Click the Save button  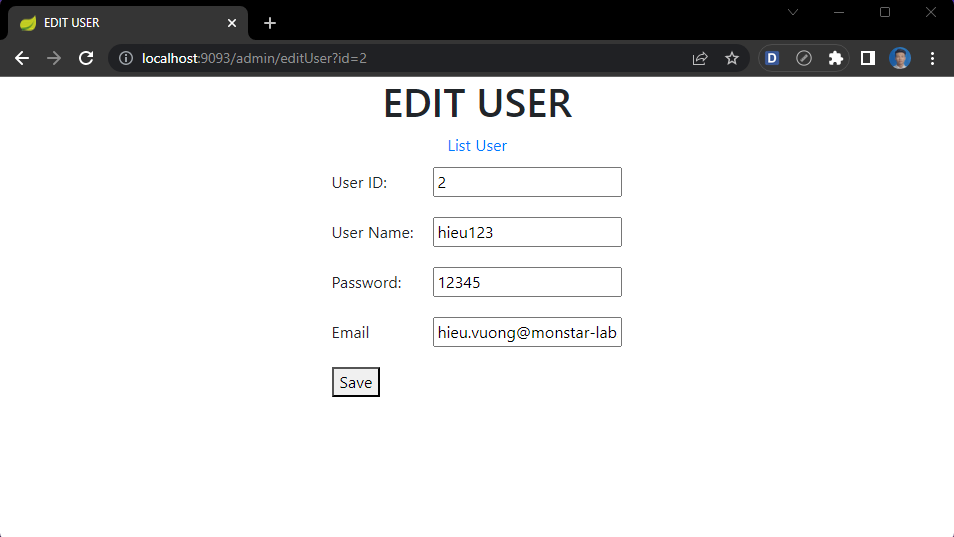(356, 382)
